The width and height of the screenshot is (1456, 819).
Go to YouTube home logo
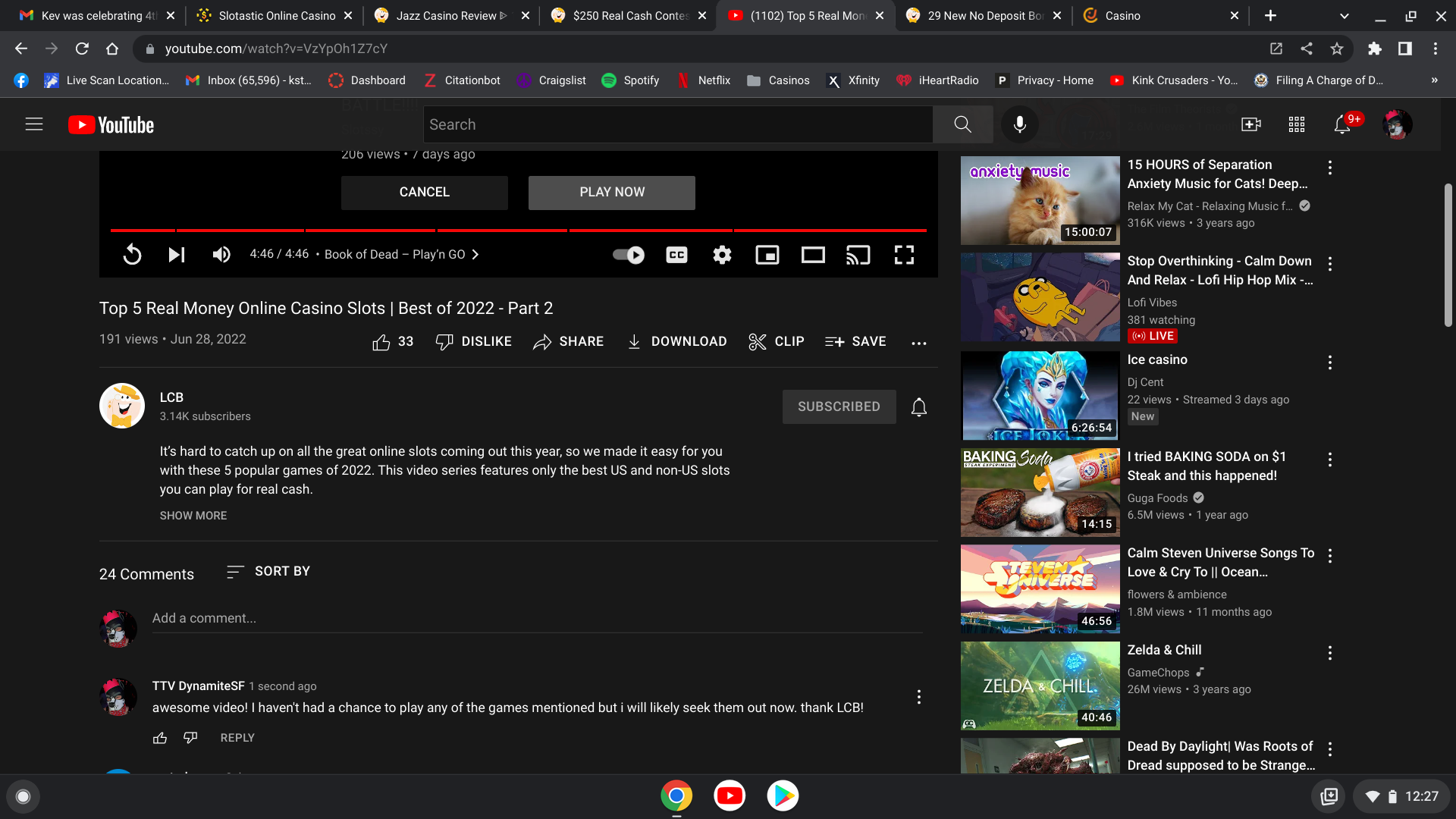point(111,125)
